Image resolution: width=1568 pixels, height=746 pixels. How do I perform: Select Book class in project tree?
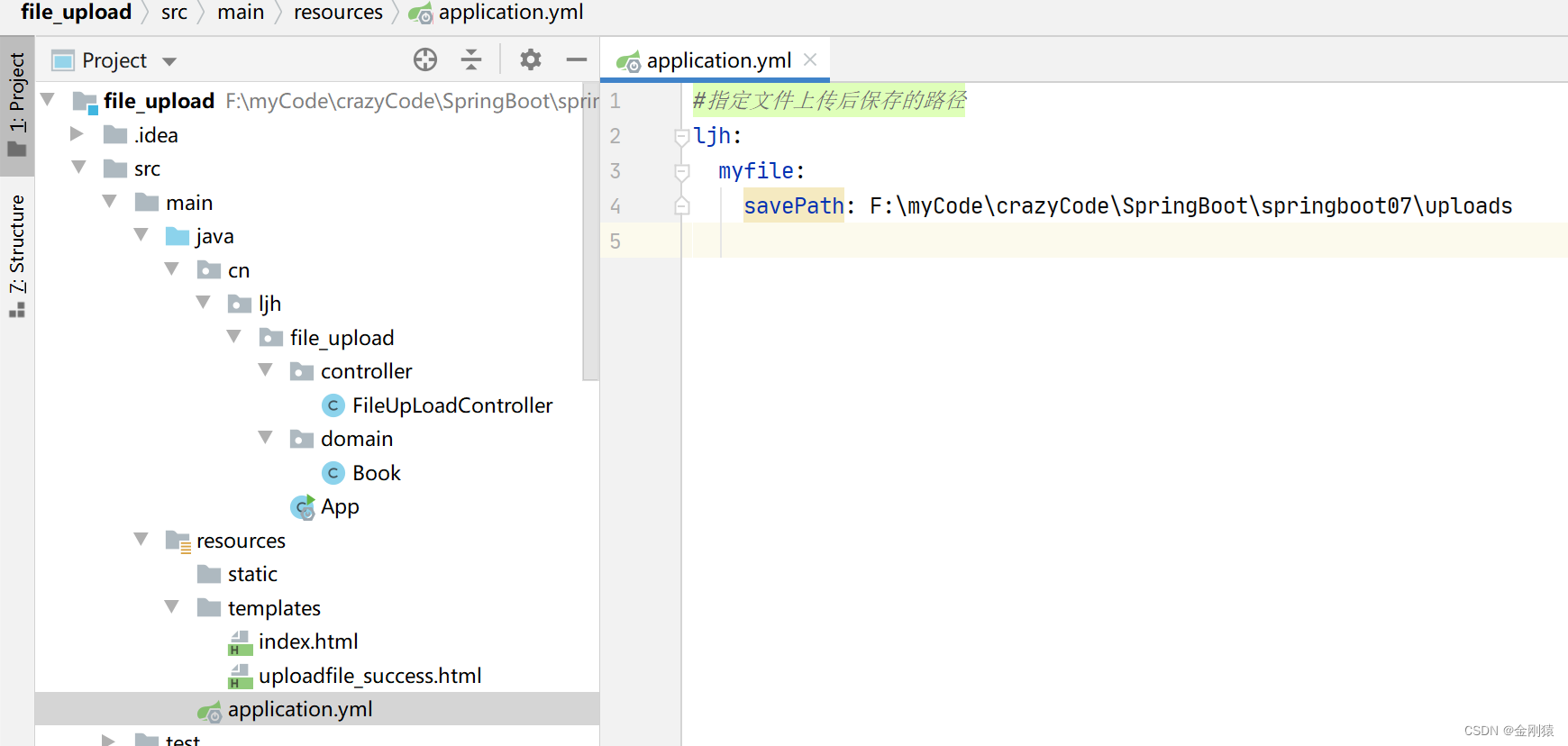[377, 473]
